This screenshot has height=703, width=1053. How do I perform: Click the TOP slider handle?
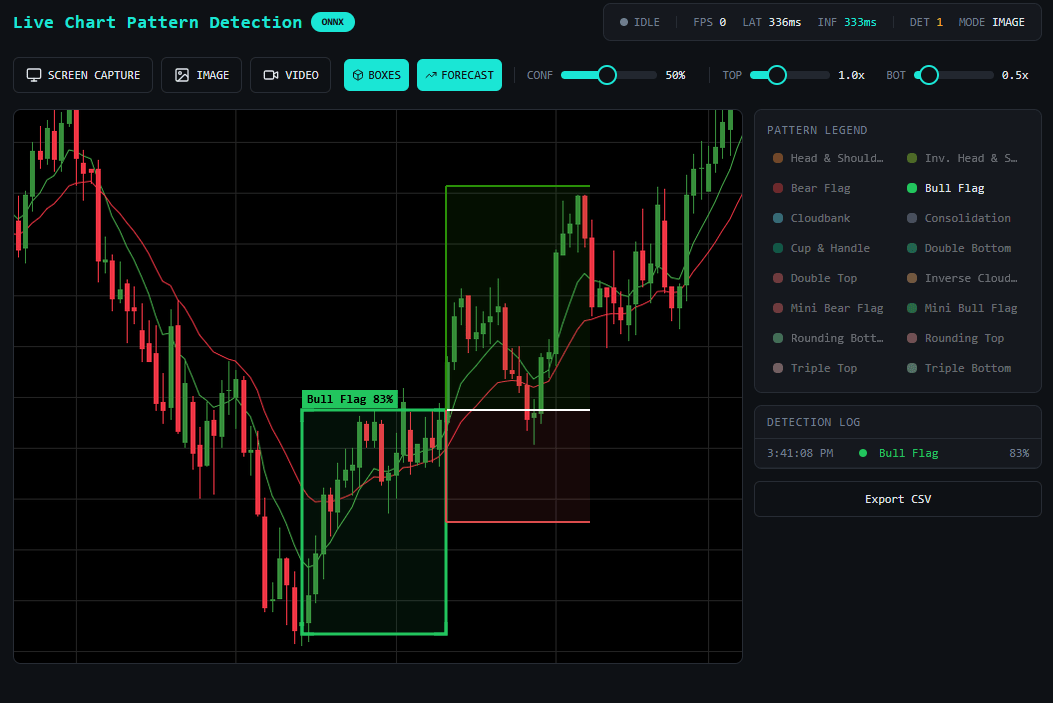pyautogui.click(x=777, y=75)
